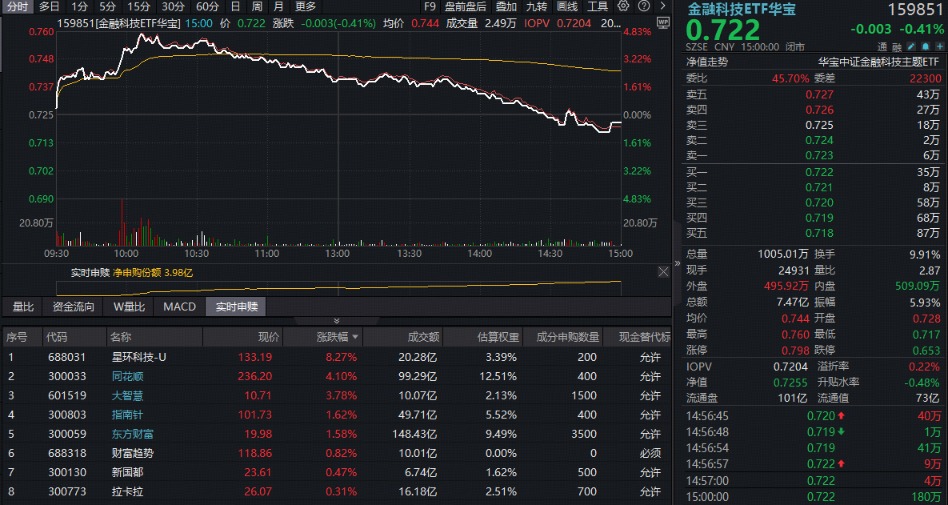Switch to the MACD tab
Image resolution: width=948 pixels, height=505 pixels.
tap(180, 307)
